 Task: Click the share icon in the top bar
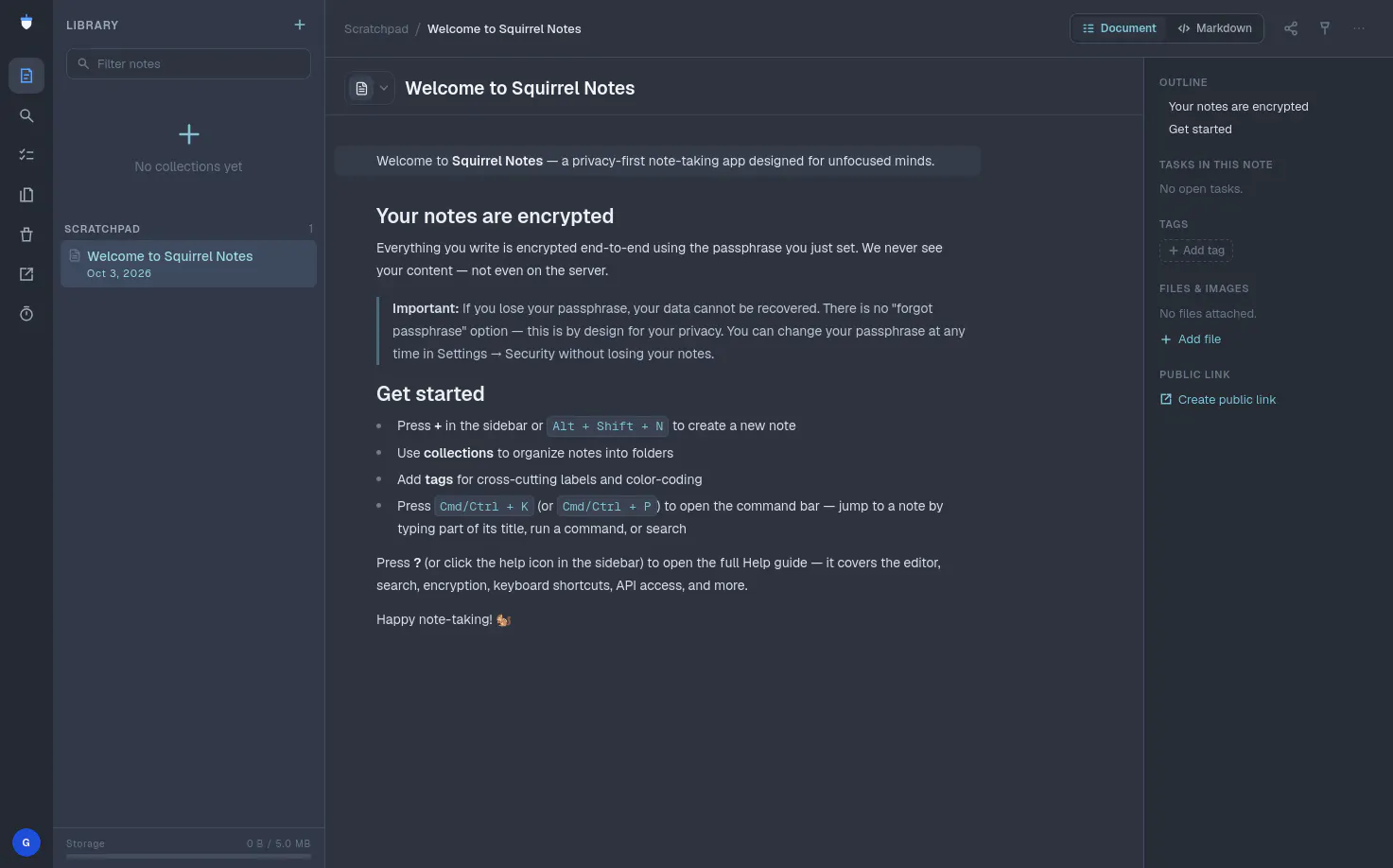(1291, 28)
